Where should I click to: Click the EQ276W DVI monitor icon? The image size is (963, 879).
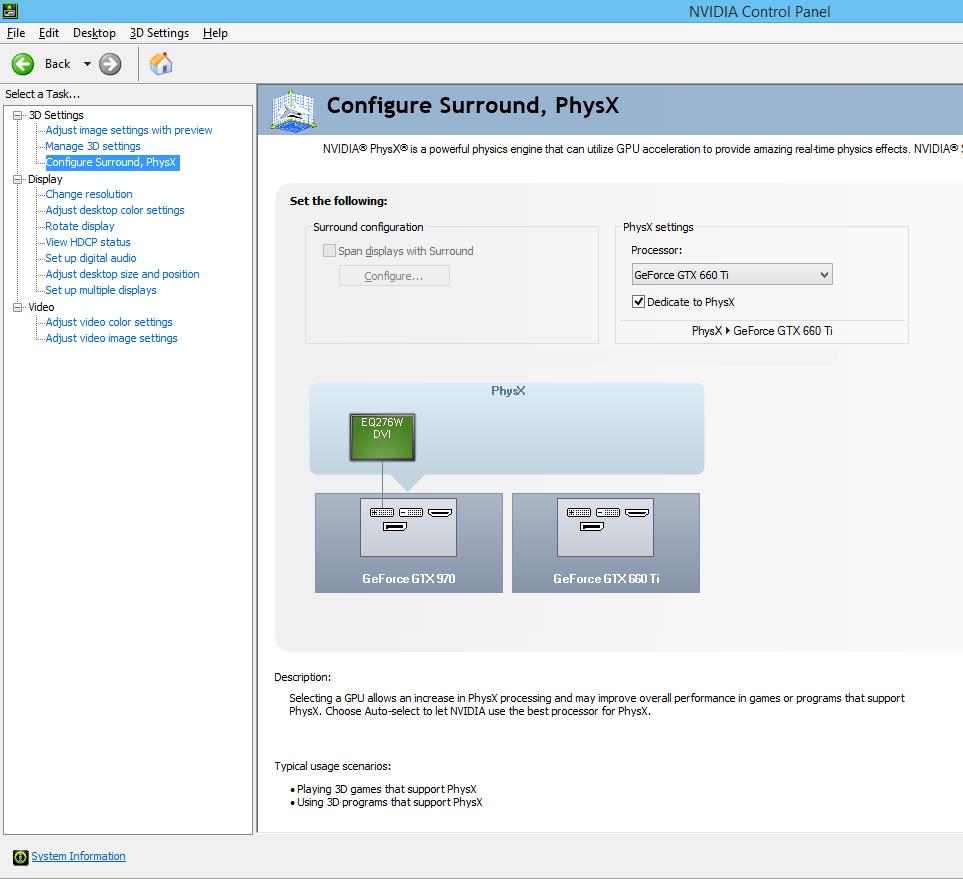(x=381, y=437)
